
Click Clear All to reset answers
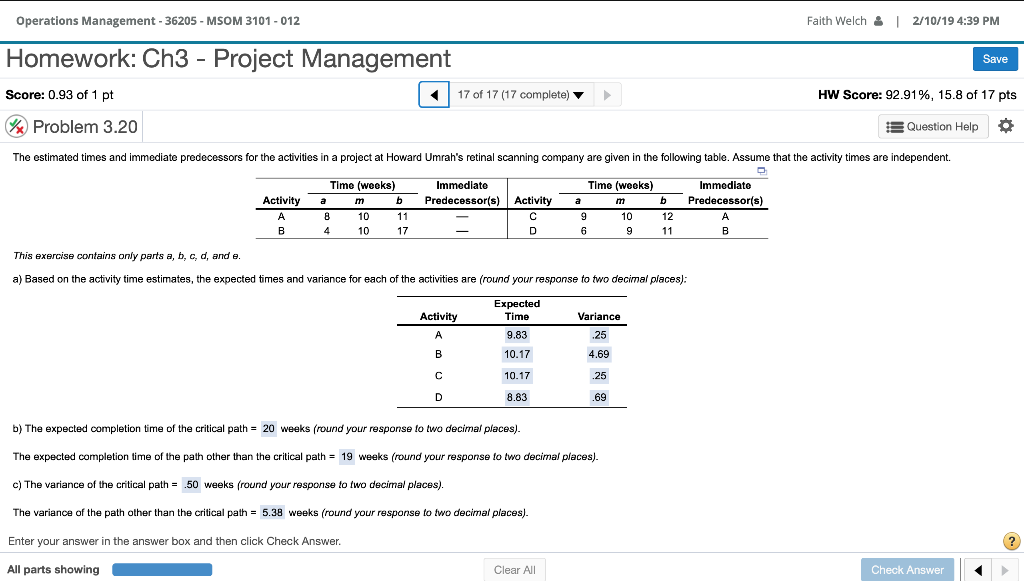514,569
